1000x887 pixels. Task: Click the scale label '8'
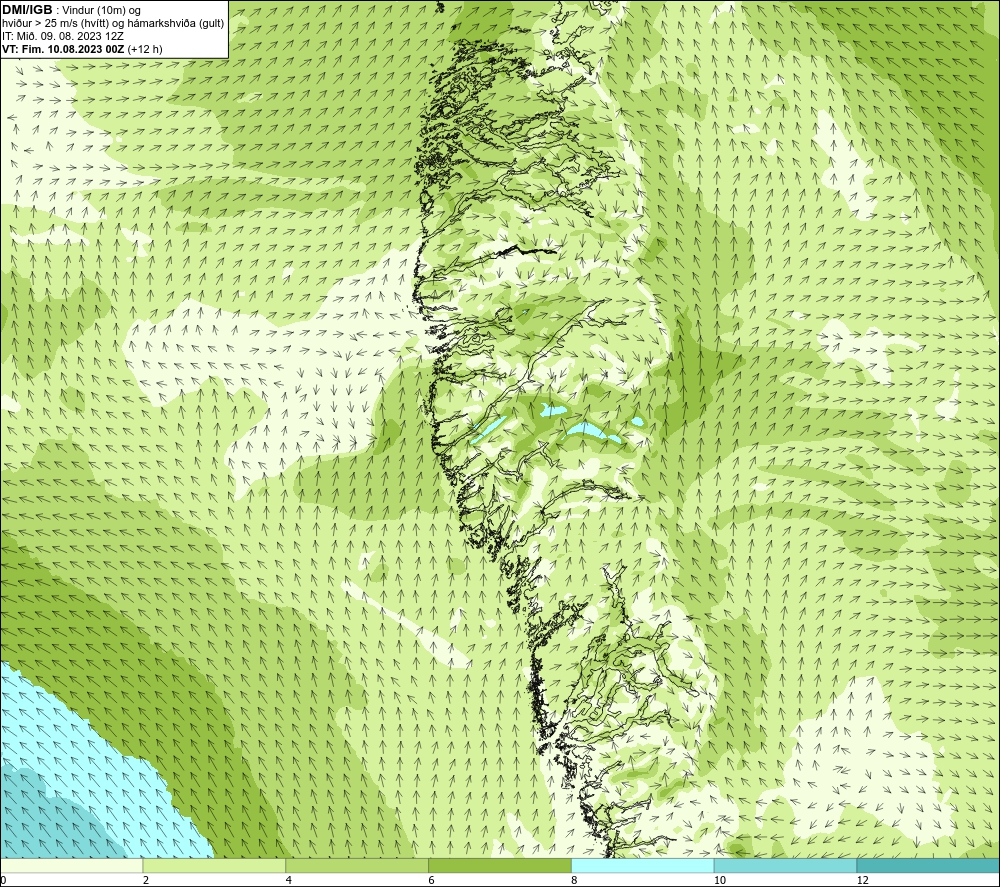click(x=575, y=881)
